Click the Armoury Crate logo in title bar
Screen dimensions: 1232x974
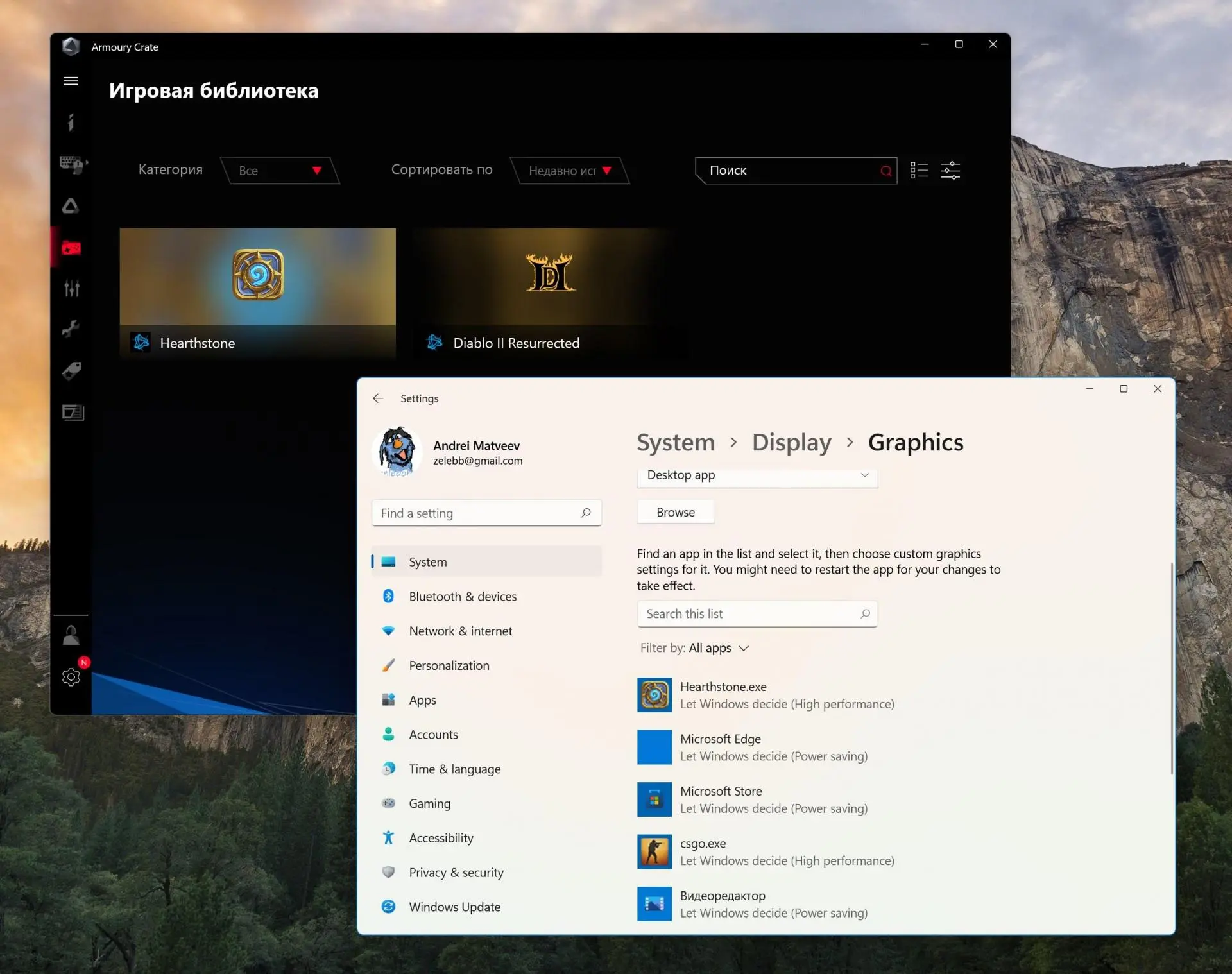click(71, 46)
